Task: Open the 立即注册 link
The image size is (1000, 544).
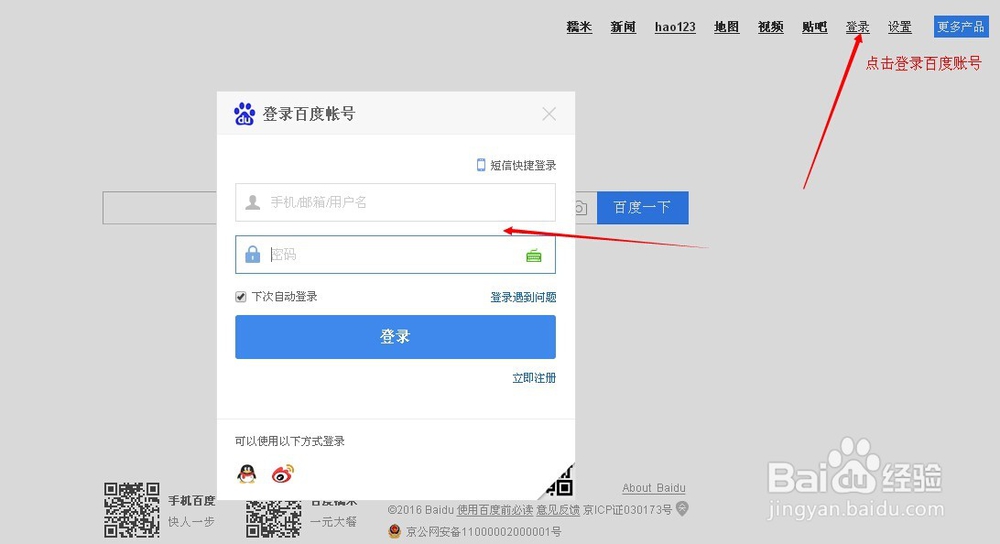Action: point(534,378)
